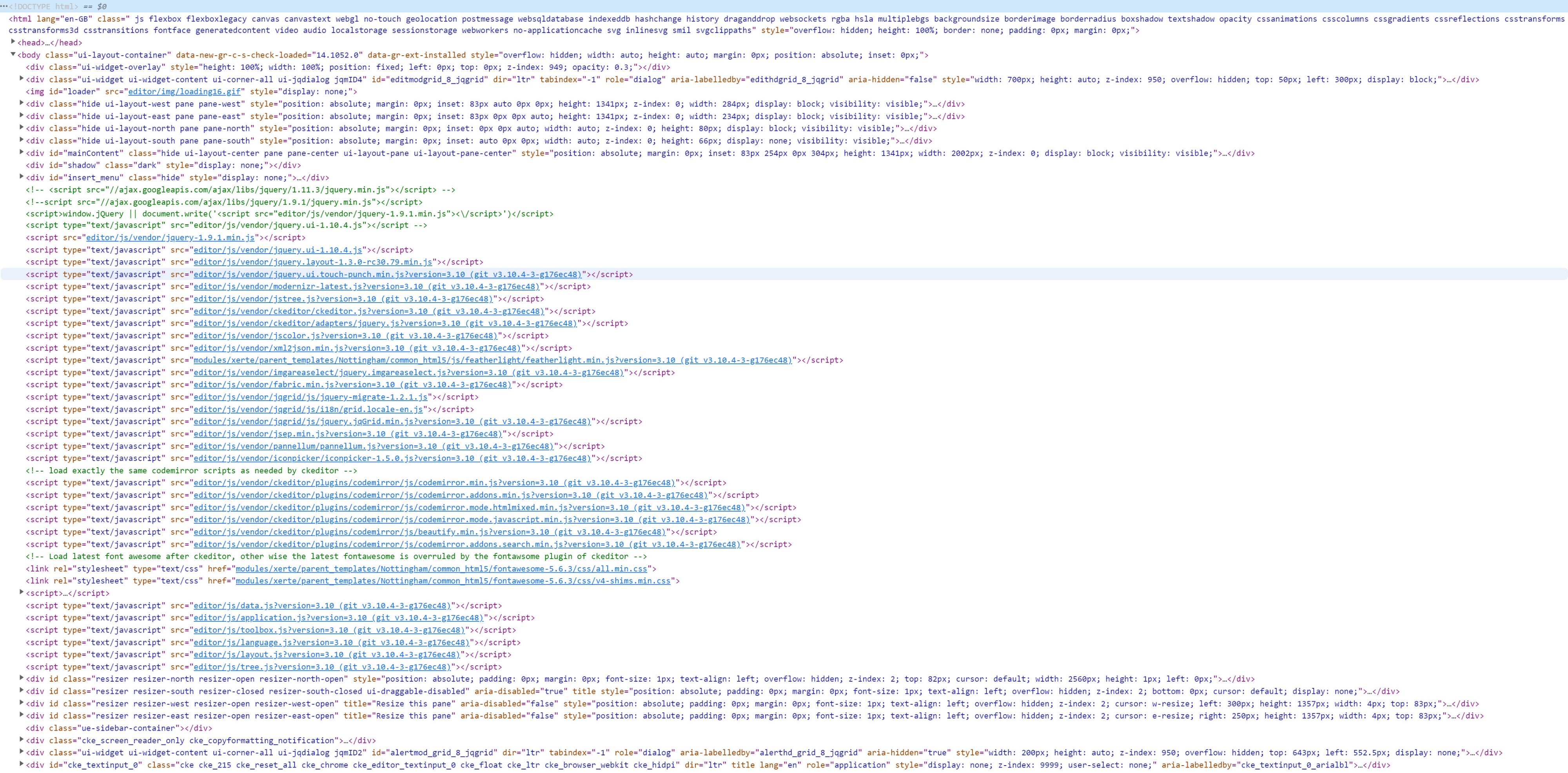This screenshot has height=773, width=1568.
Task: Expand the alertmod_grid_8_jqgrid dialog div
Action: (22, 752)
